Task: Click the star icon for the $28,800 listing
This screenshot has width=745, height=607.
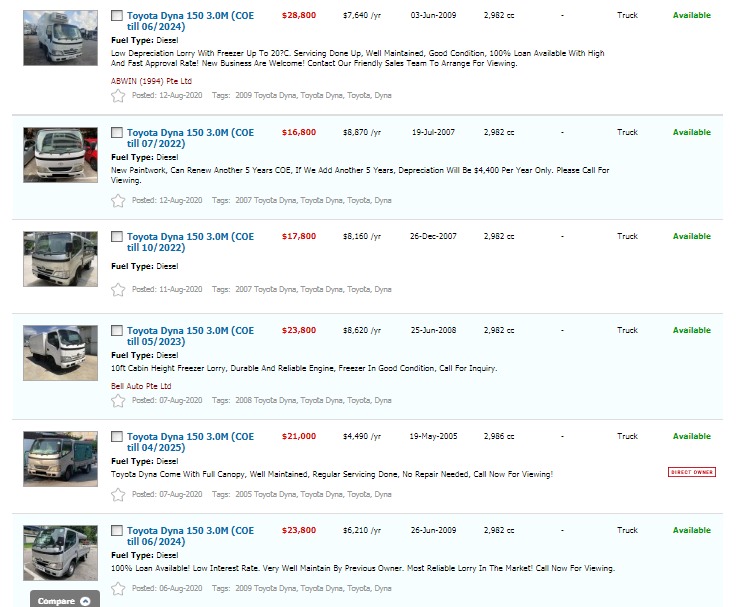Action: pyautogui.click(x=118, y=96)
